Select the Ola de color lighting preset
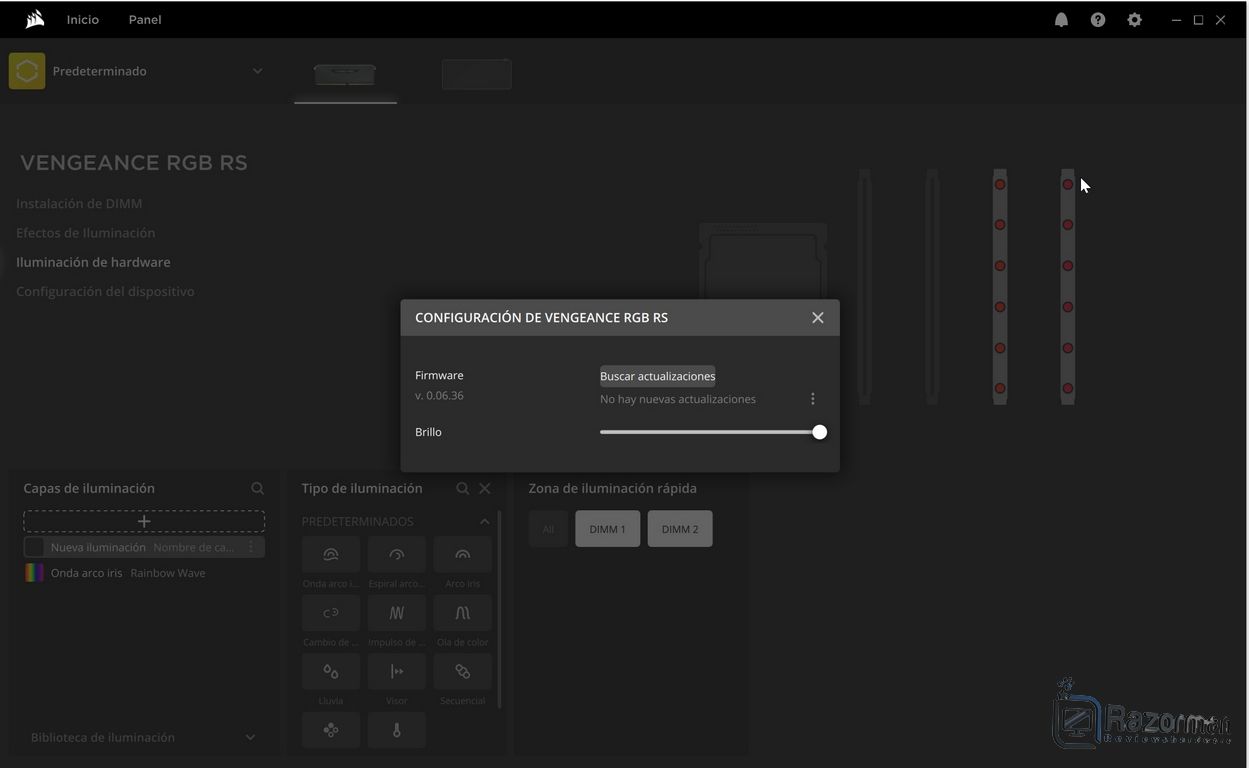 click(x=463, y=613)
